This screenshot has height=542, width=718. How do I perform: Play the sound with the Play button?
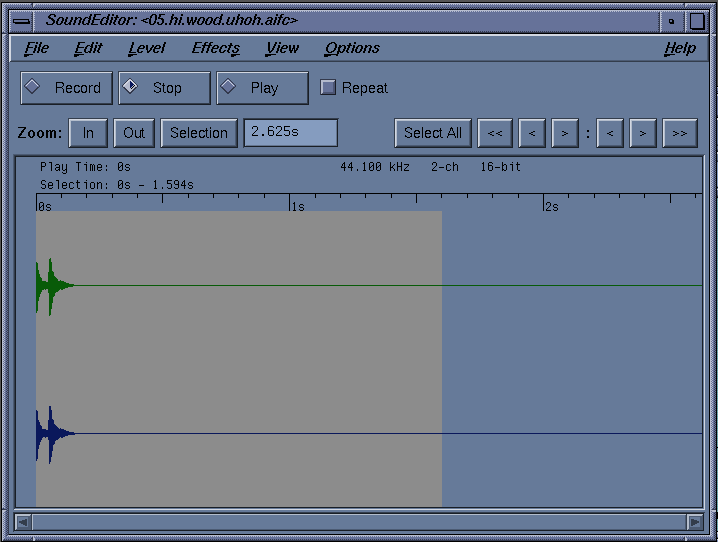click(262, 88)
